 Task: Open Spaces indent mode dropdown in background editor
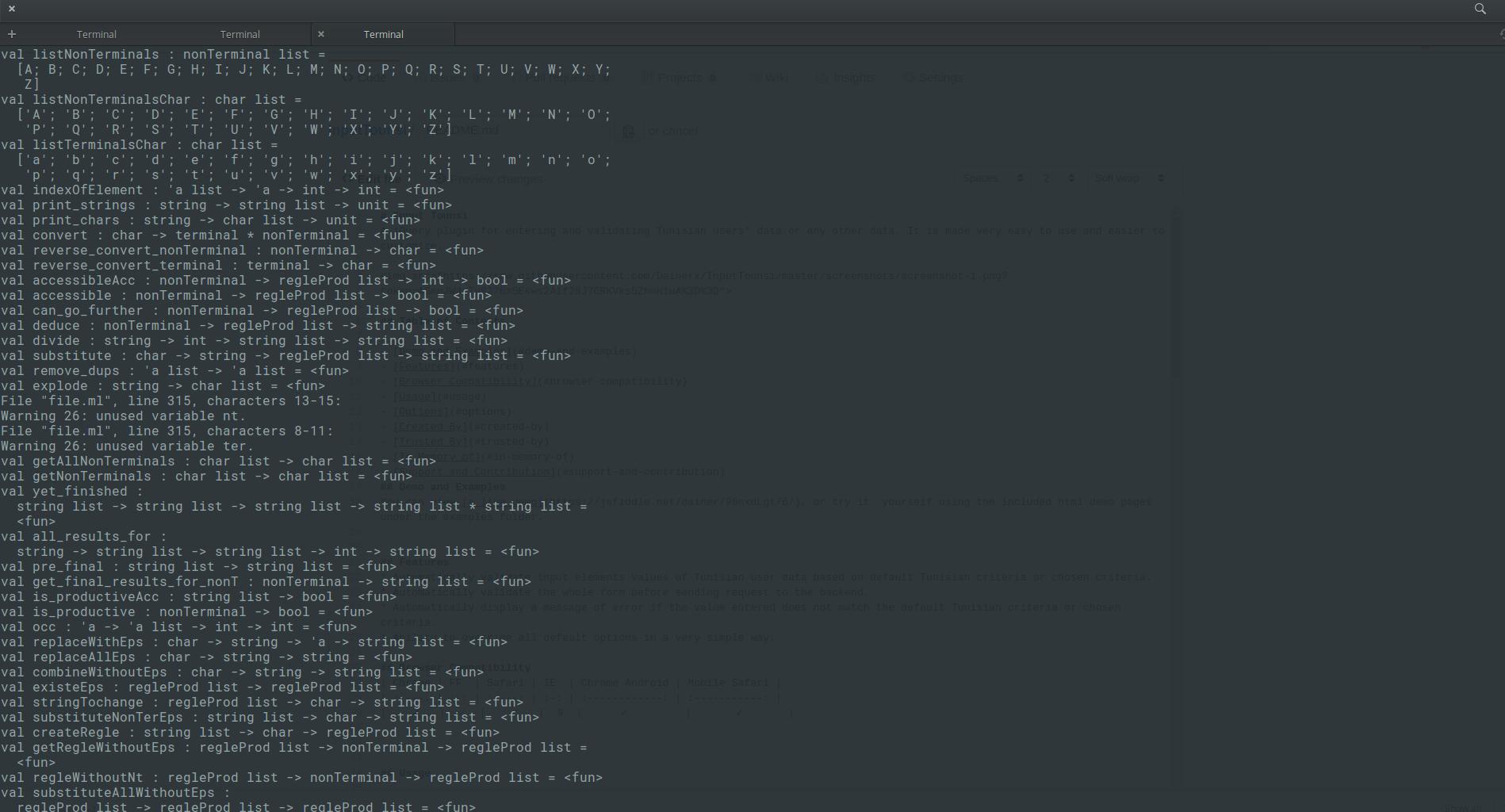[x=992, y=178]
